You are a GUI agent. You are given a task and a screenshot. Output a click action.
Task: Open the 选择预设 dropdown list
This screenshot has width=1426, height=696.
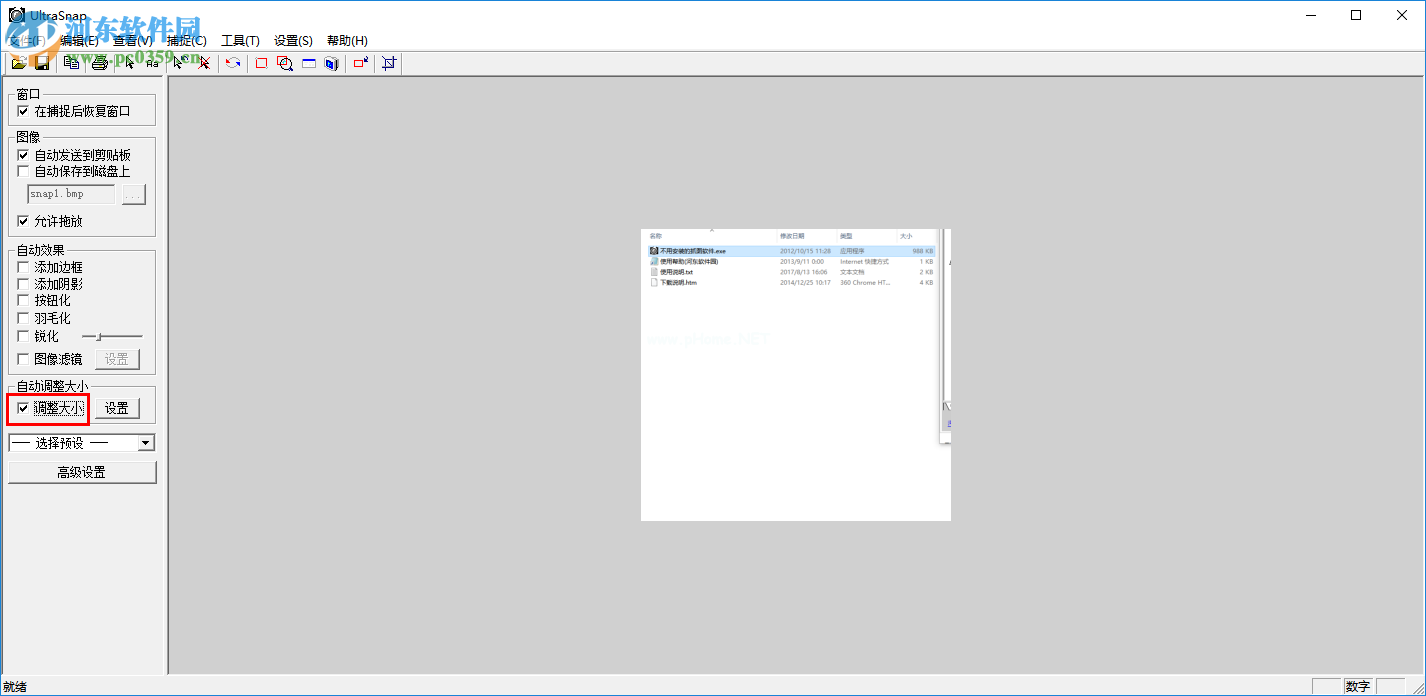(146, 443)
